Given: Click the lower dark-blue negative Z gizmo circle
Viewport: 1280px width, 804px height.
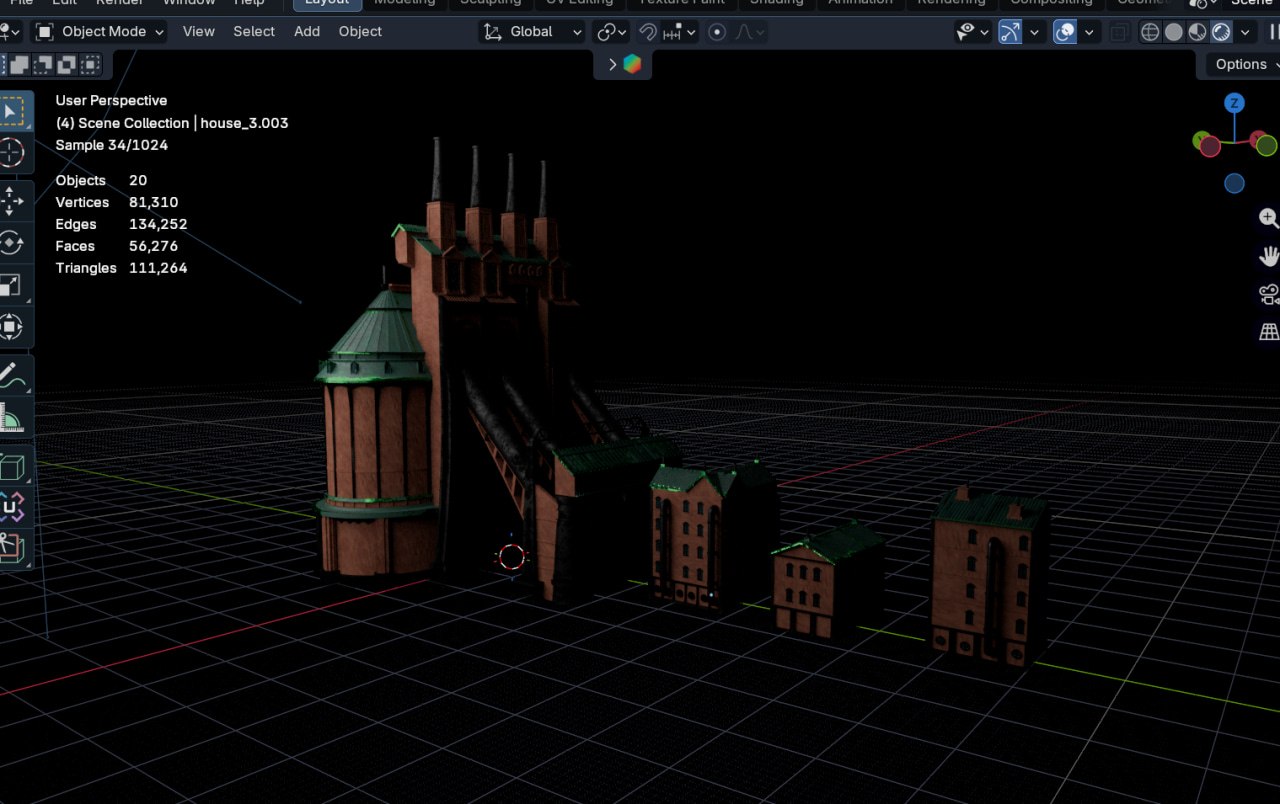Looking at the screenshot, I should point(1235,183).
